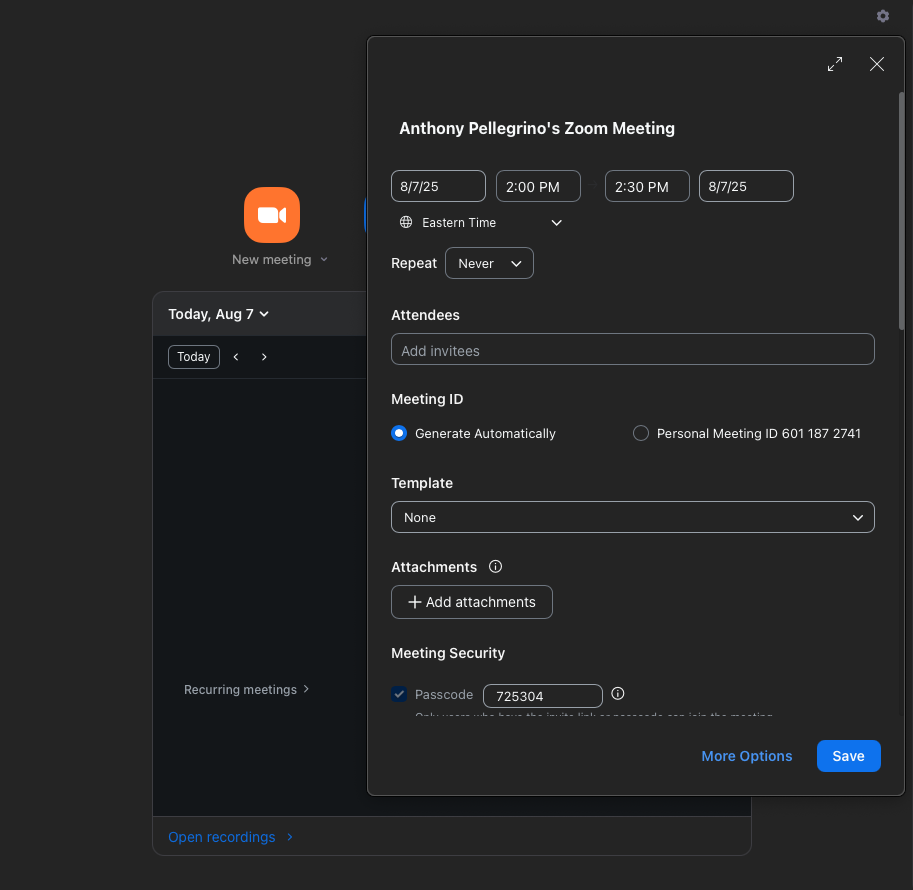Click Add attachments button

pos(472,602)
